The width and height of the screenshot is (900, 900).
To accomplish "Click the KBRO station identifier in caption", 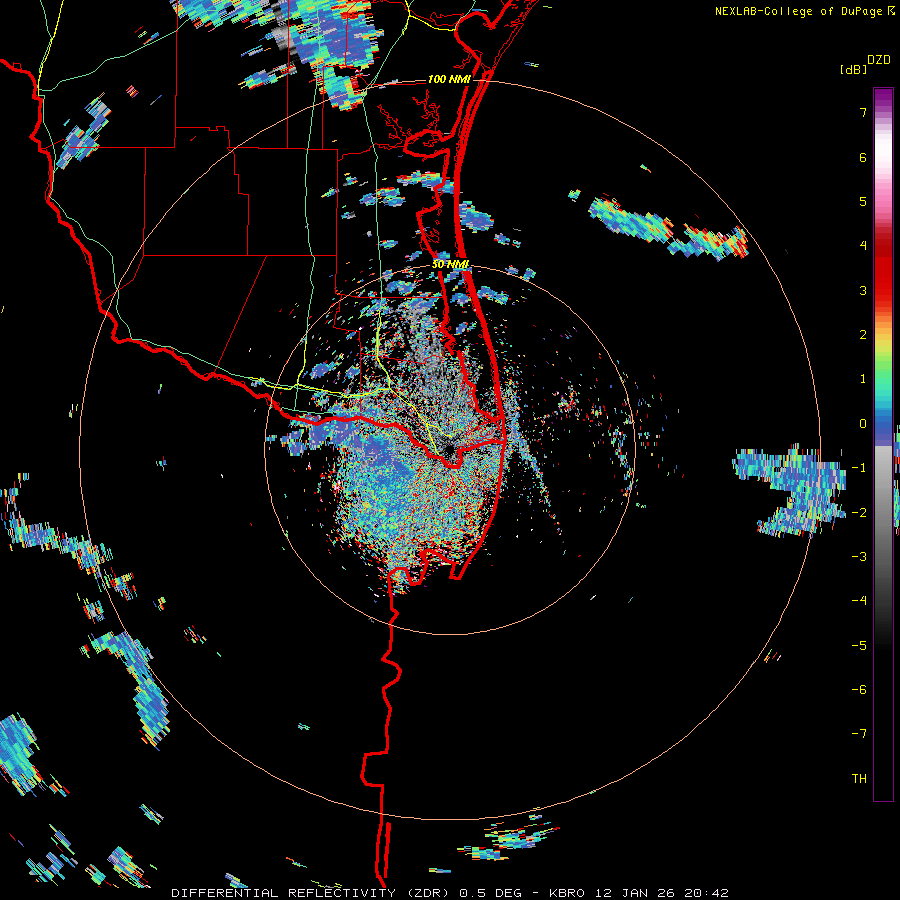I will [x=568, y=893].
